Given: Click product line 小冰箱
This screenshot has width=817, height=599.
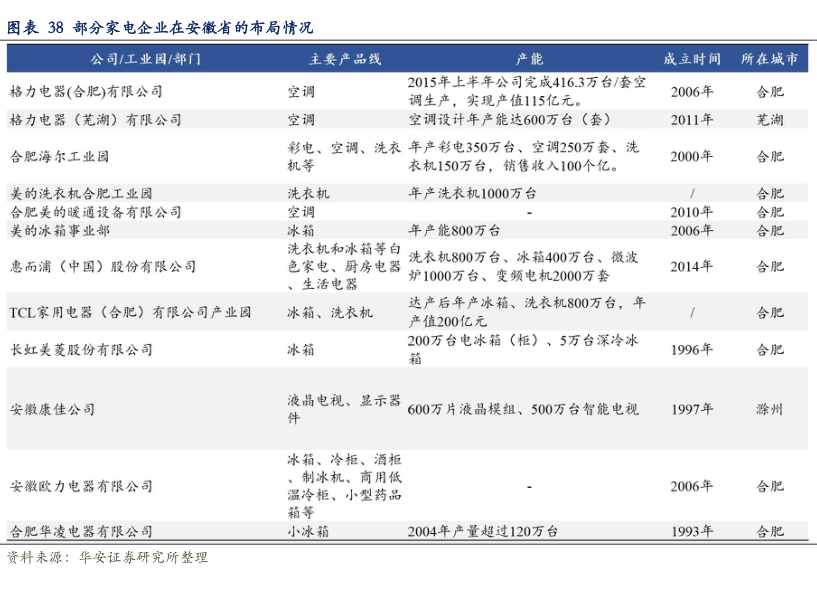Looking at the screenshot, I should [308, 531].
